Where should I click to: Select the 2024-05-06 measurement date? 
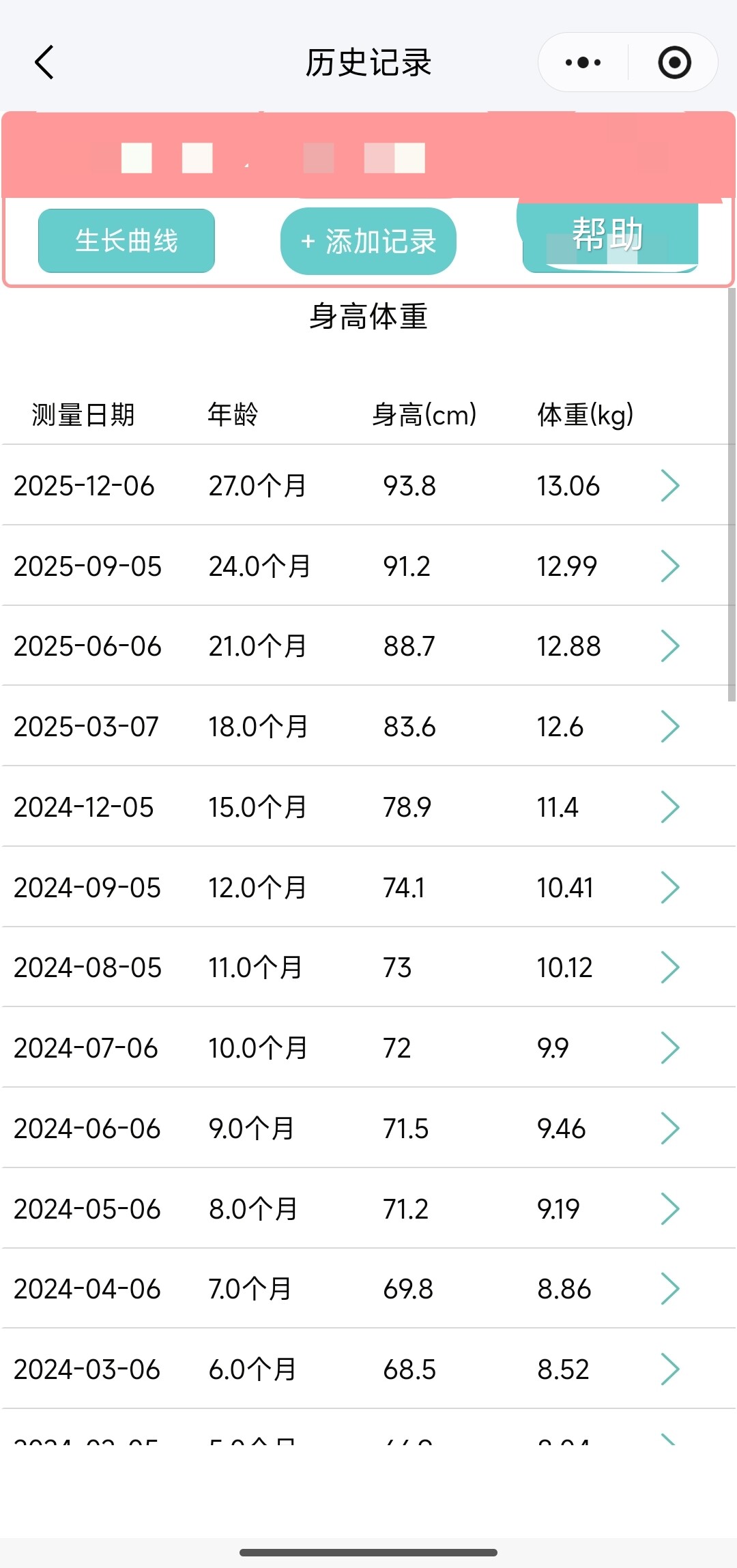[87, 1209]
